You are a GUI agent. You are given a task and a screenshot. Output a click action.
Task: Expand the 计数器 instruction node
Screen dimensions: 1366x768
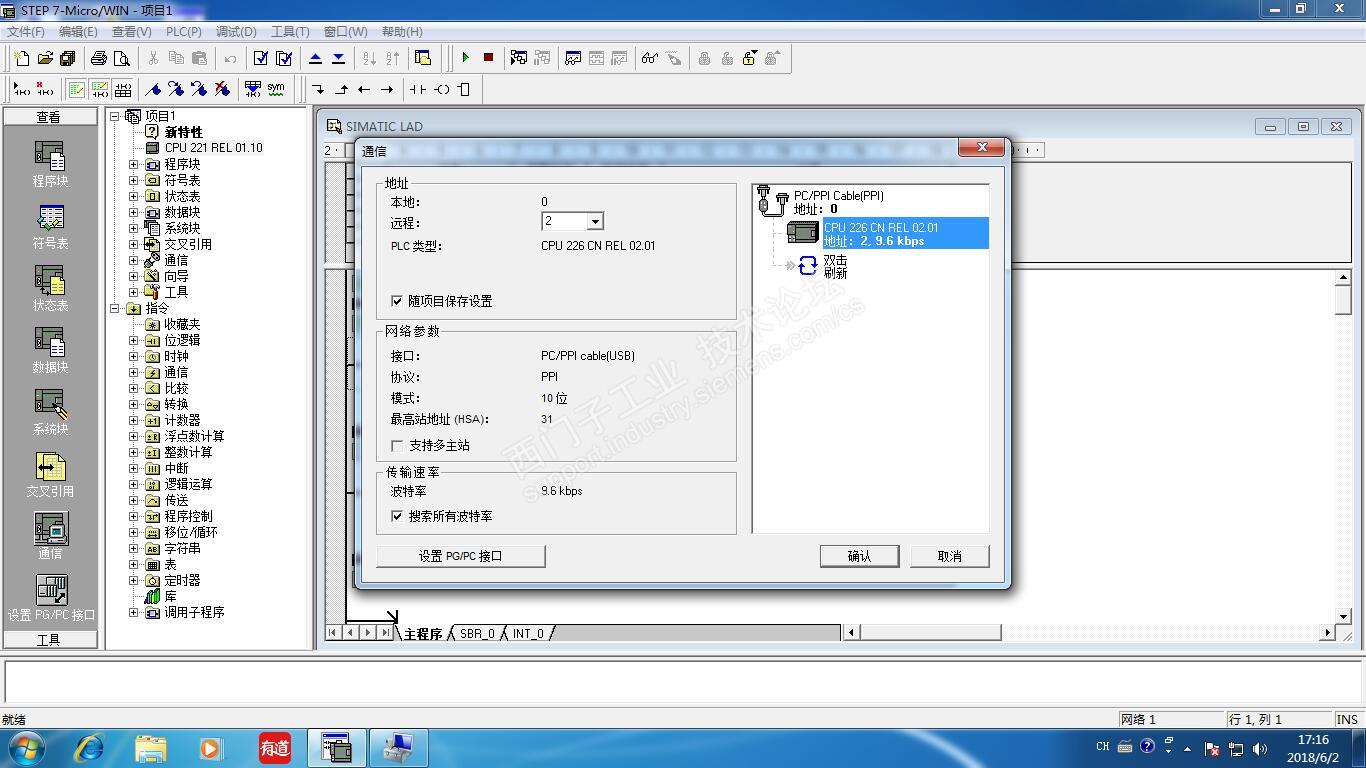tap(134, 420)
